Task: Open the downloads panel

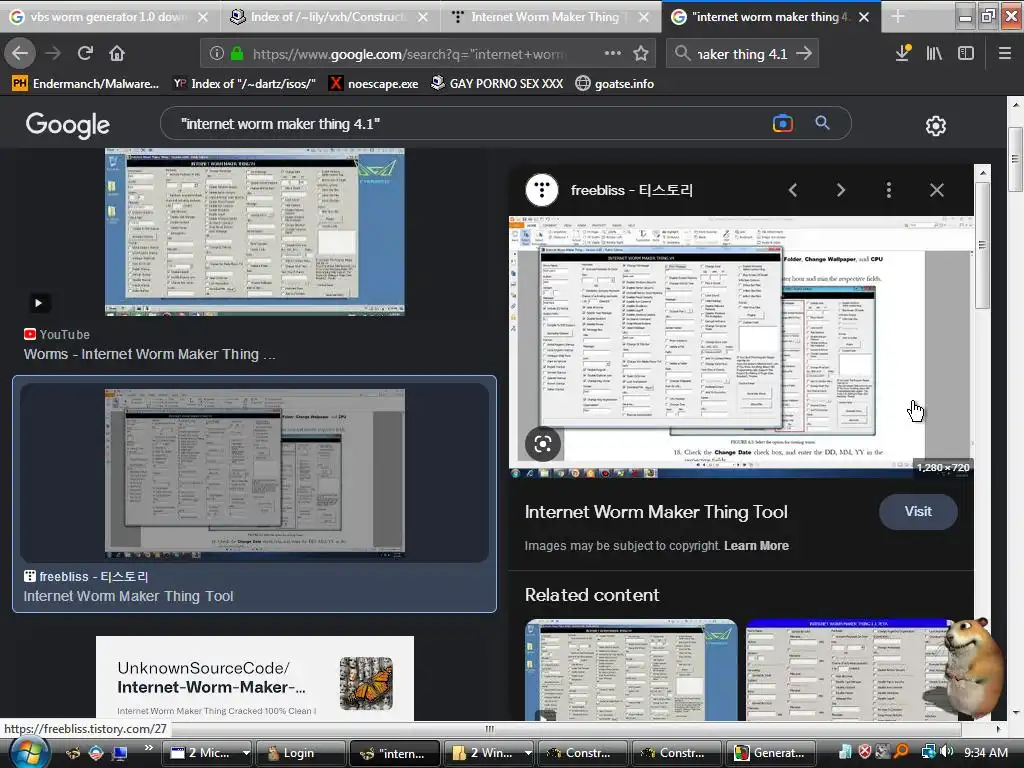Action: 903,53
